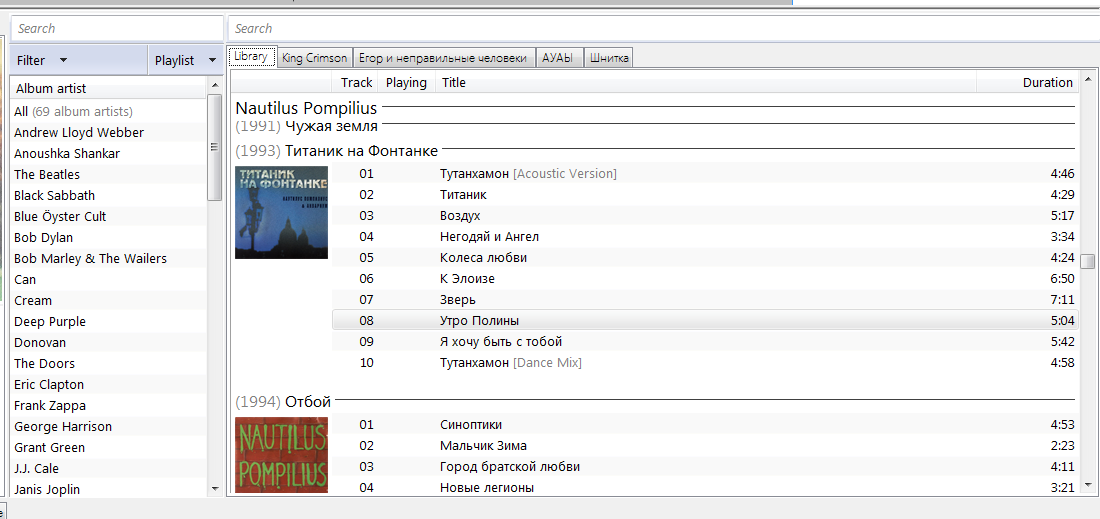This screenshot has width=1100, height=519.
Task: Select Frank Zappa artist
Action: pyautogui.click(x=109, y=406)
